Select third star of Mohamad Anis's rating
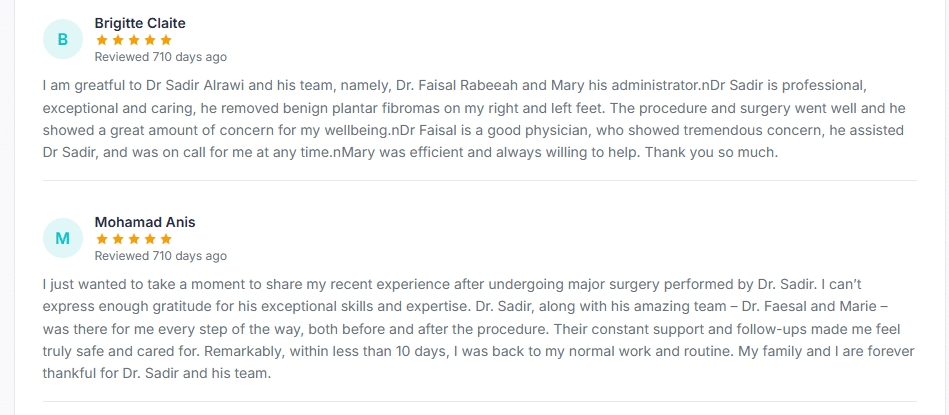 [x=134, y=239]
